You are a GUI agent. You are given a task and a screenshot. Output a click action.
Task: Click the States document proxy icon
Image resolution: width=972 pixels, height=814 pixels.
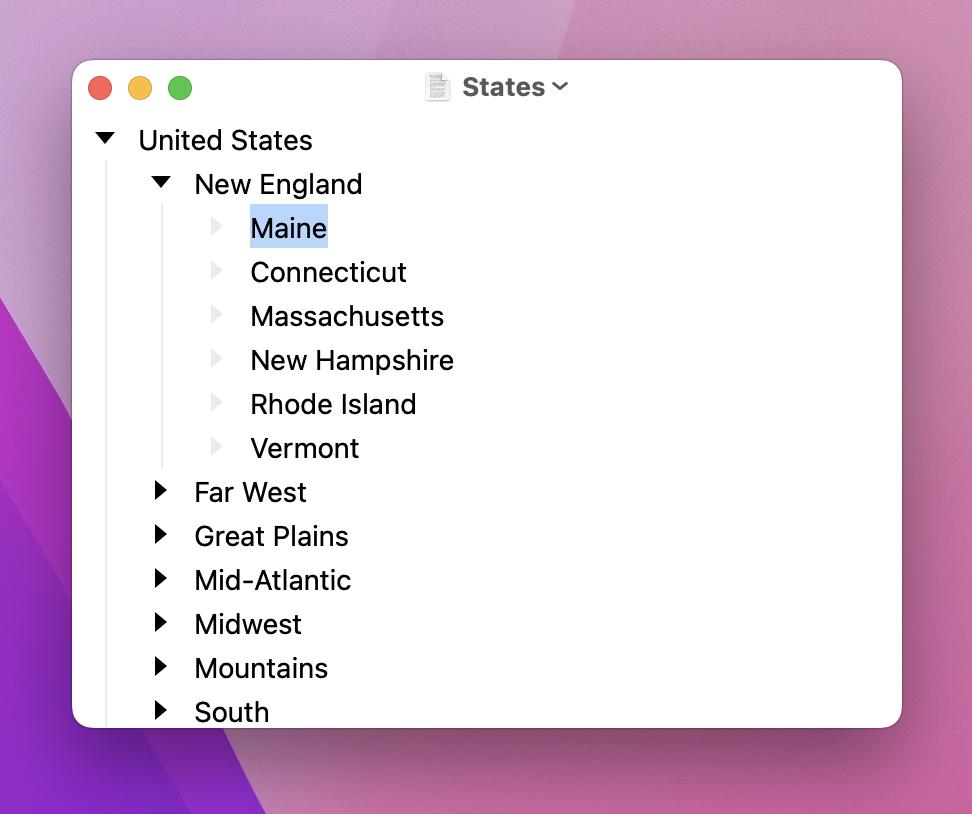click(438, 86)
